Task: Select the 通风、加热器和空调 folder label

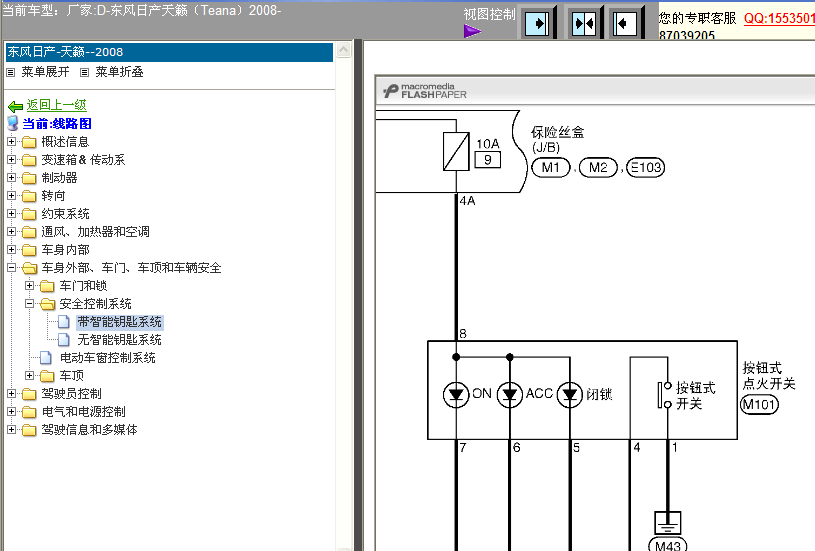Action: [96, 232]
